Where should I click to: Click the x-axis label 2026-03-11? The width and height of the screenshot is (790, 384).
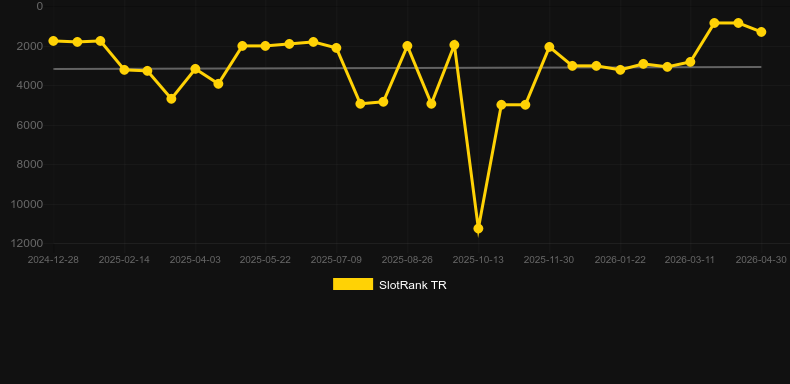click(x=690, y=260)
